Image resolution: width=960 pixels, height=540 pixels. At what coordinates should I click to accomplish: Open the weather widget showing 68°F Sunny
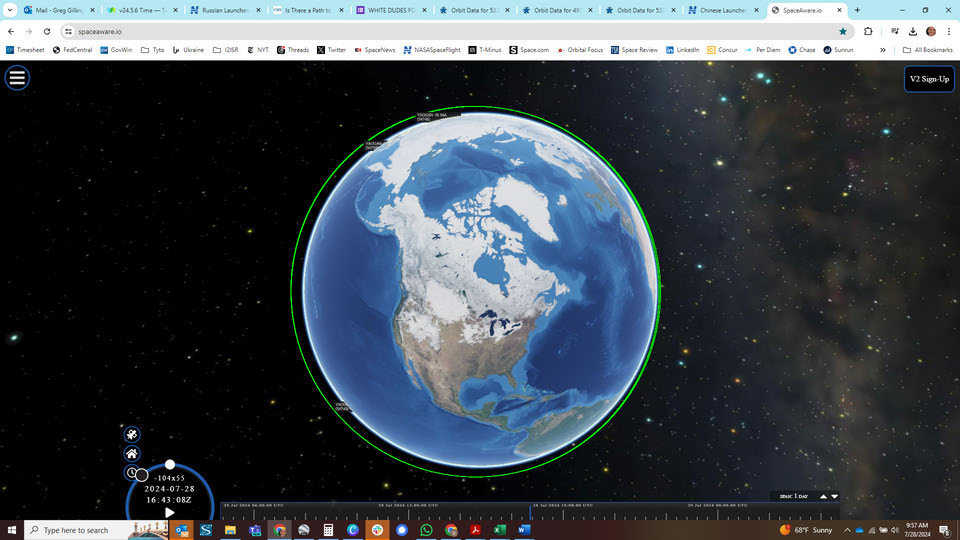coord(806,530)
